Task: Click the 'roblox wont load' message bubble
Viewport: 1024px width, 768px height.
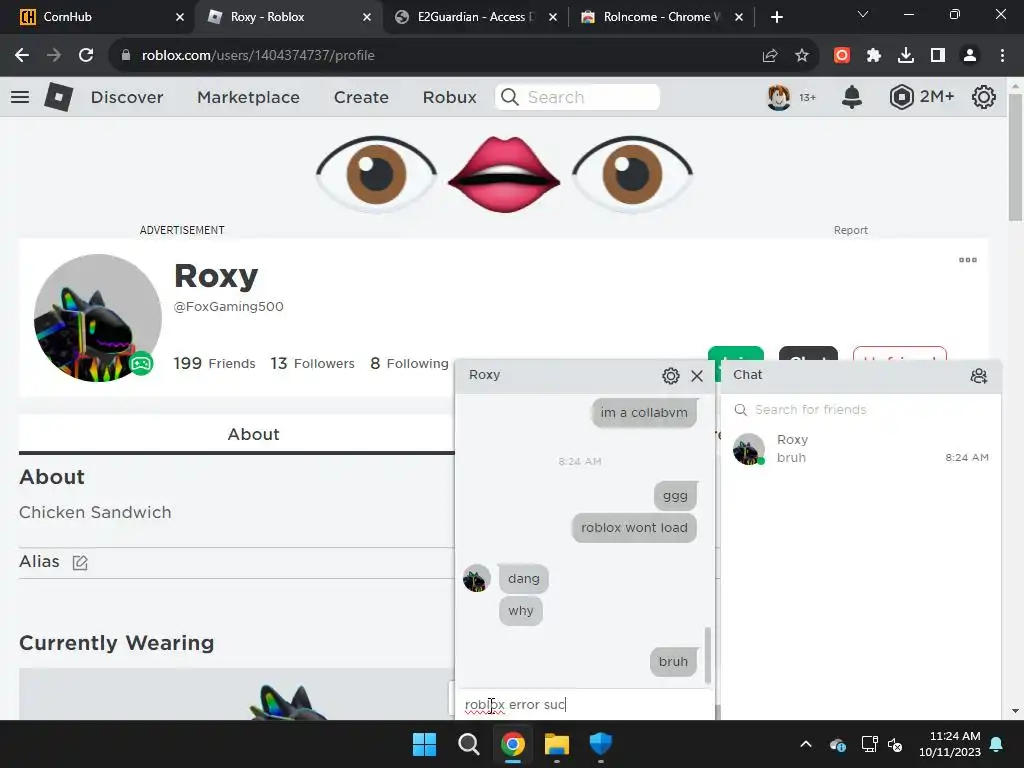Action: (634, 528)
